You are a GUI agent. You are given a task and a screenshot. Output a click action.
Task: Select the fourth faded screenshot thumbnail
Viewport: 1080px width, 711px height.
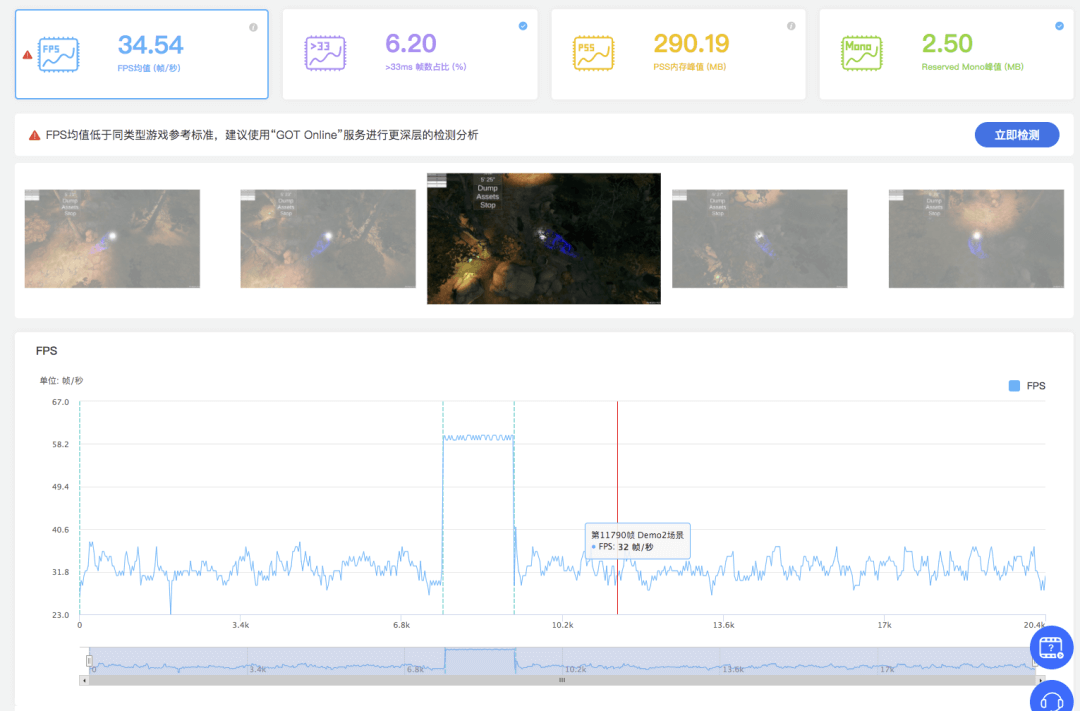click(x=760, y=238)
